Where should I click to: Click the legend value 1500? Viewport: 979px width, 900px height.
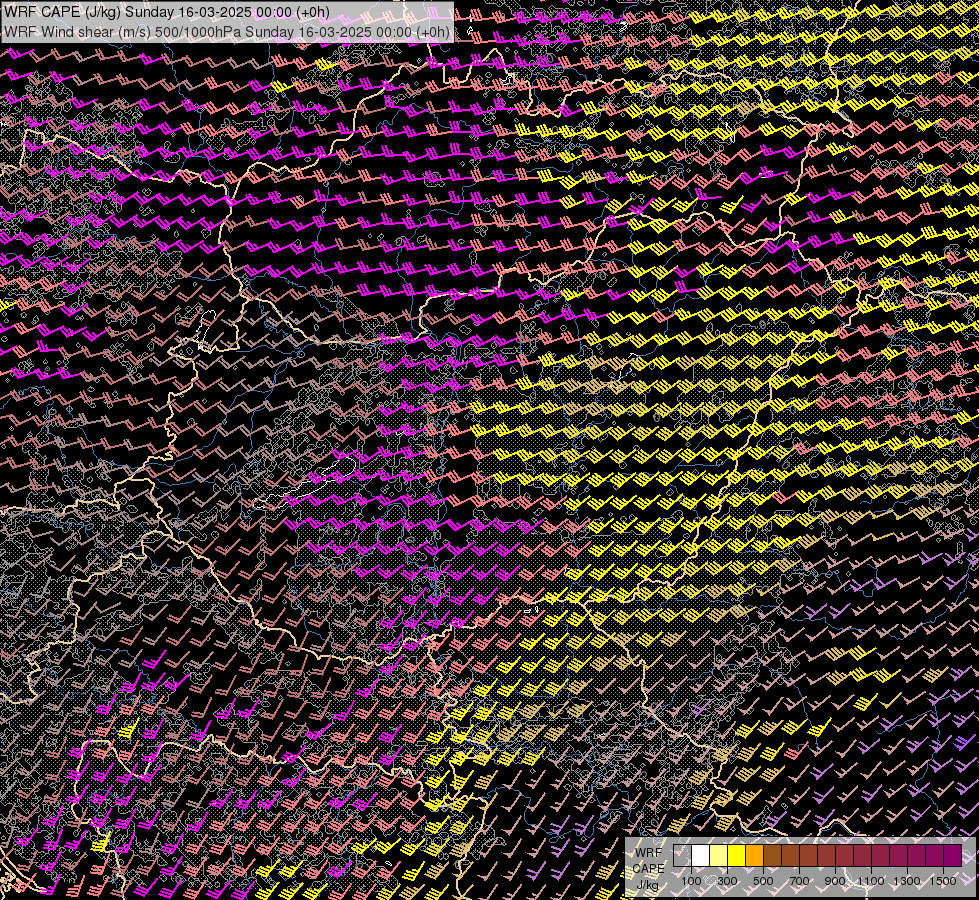[x=943, y=881]
